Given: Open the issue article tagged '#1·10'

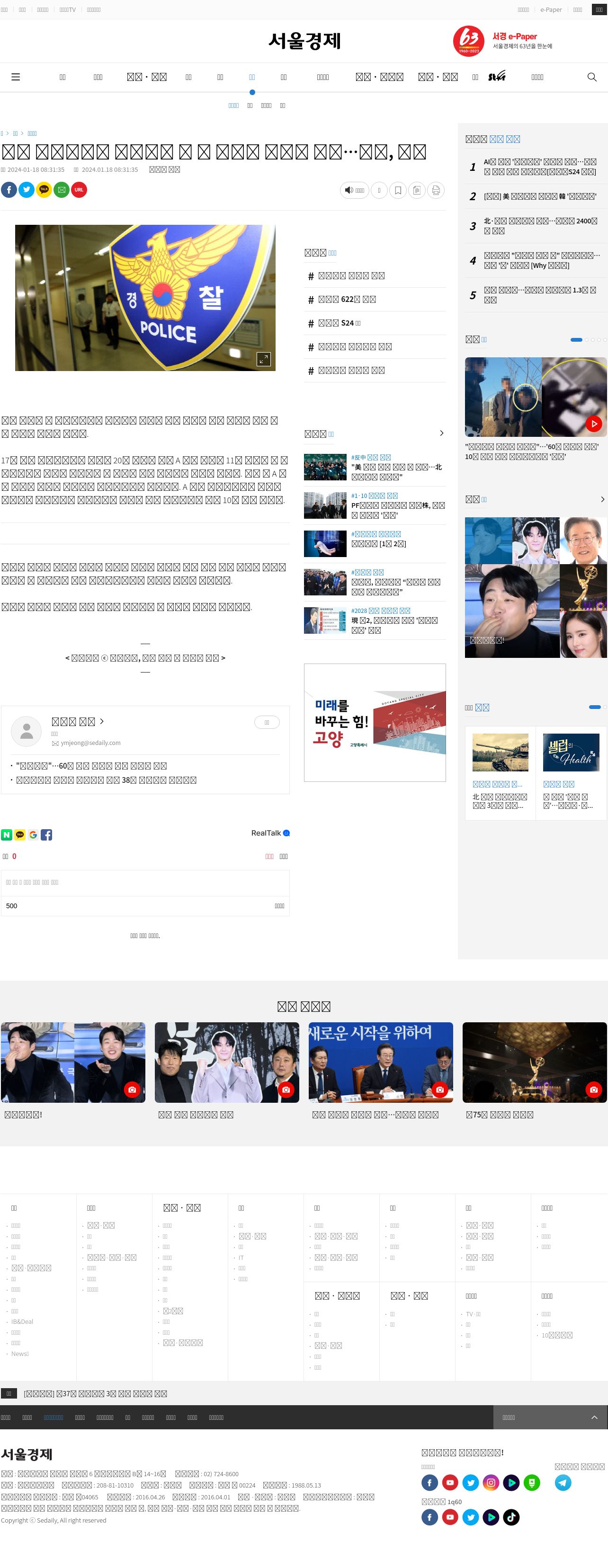Looking at the screenshot, I should click(x=375, y=506).
